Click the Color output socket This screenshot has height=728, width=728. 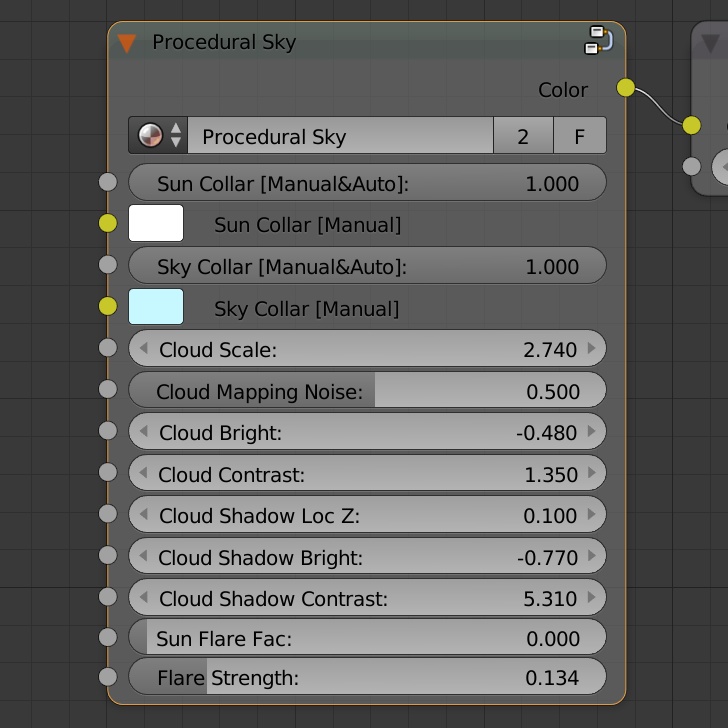pyautogui.click(x=626, y=88)
